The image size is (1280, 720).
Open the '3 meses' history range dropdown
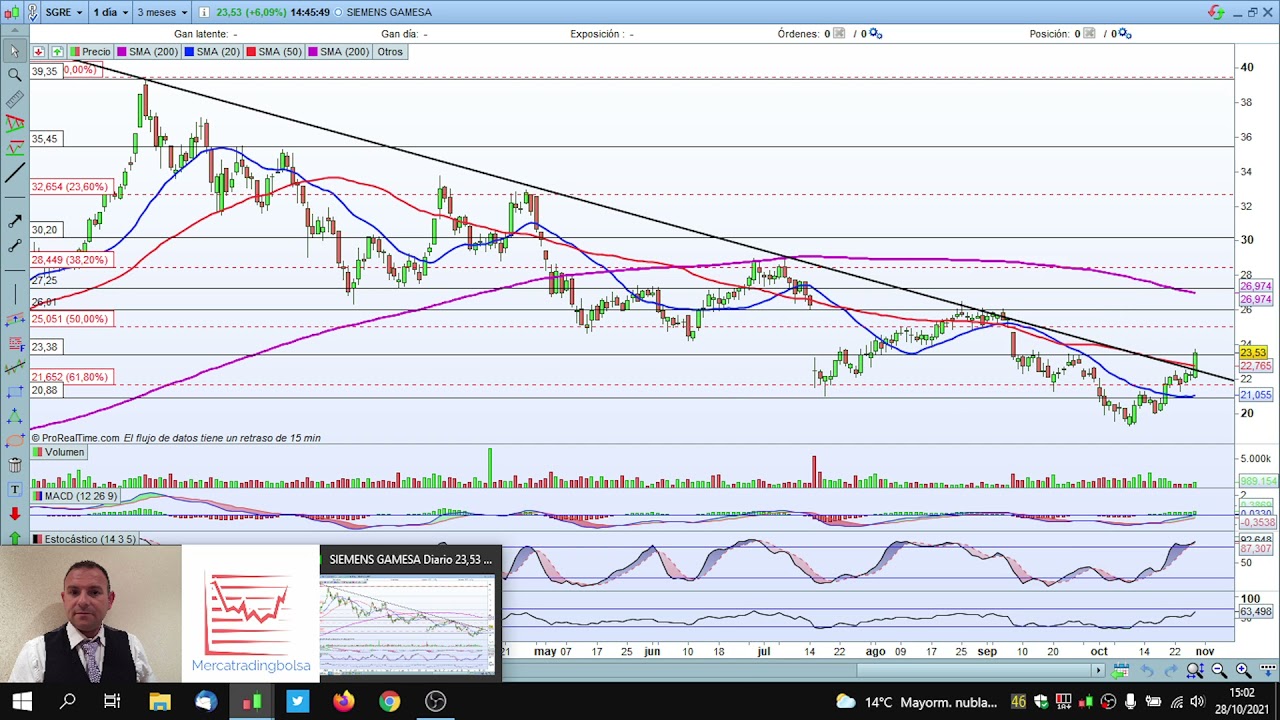(162, 12)
